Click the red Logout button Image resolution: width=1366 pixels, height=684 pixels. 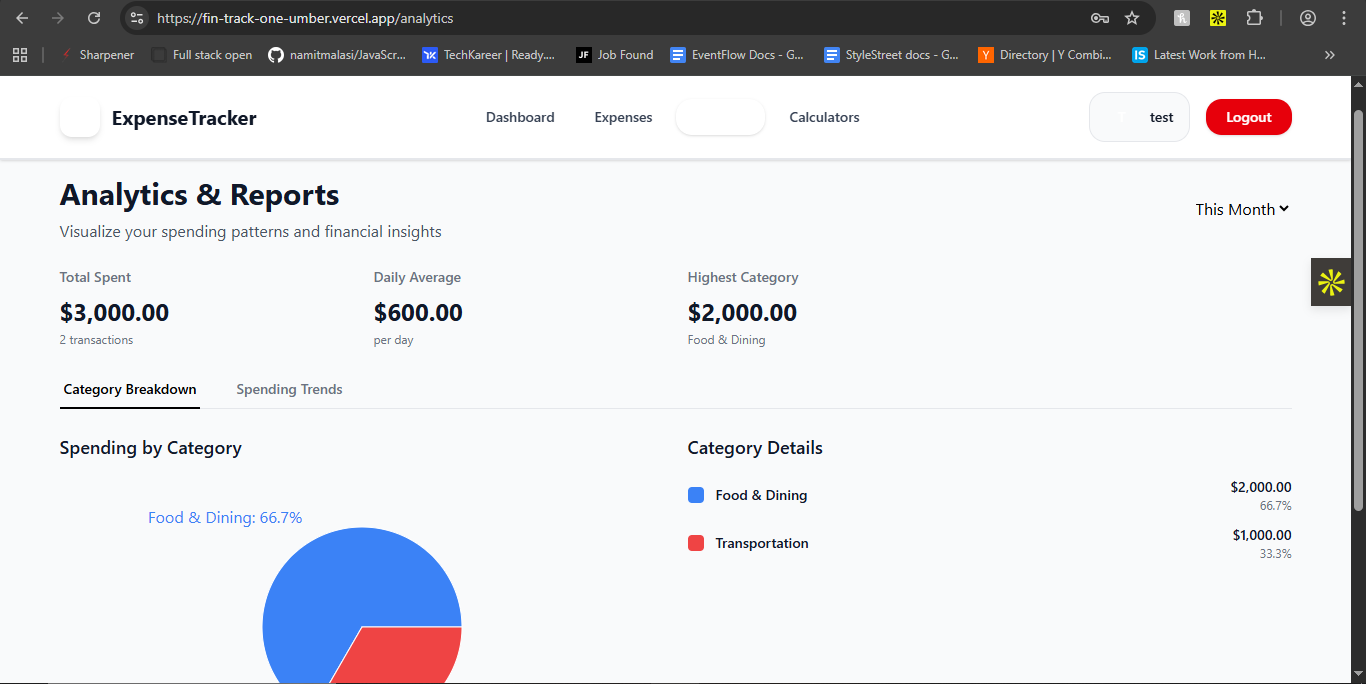pyautogui.click(x=1249, y=117)
